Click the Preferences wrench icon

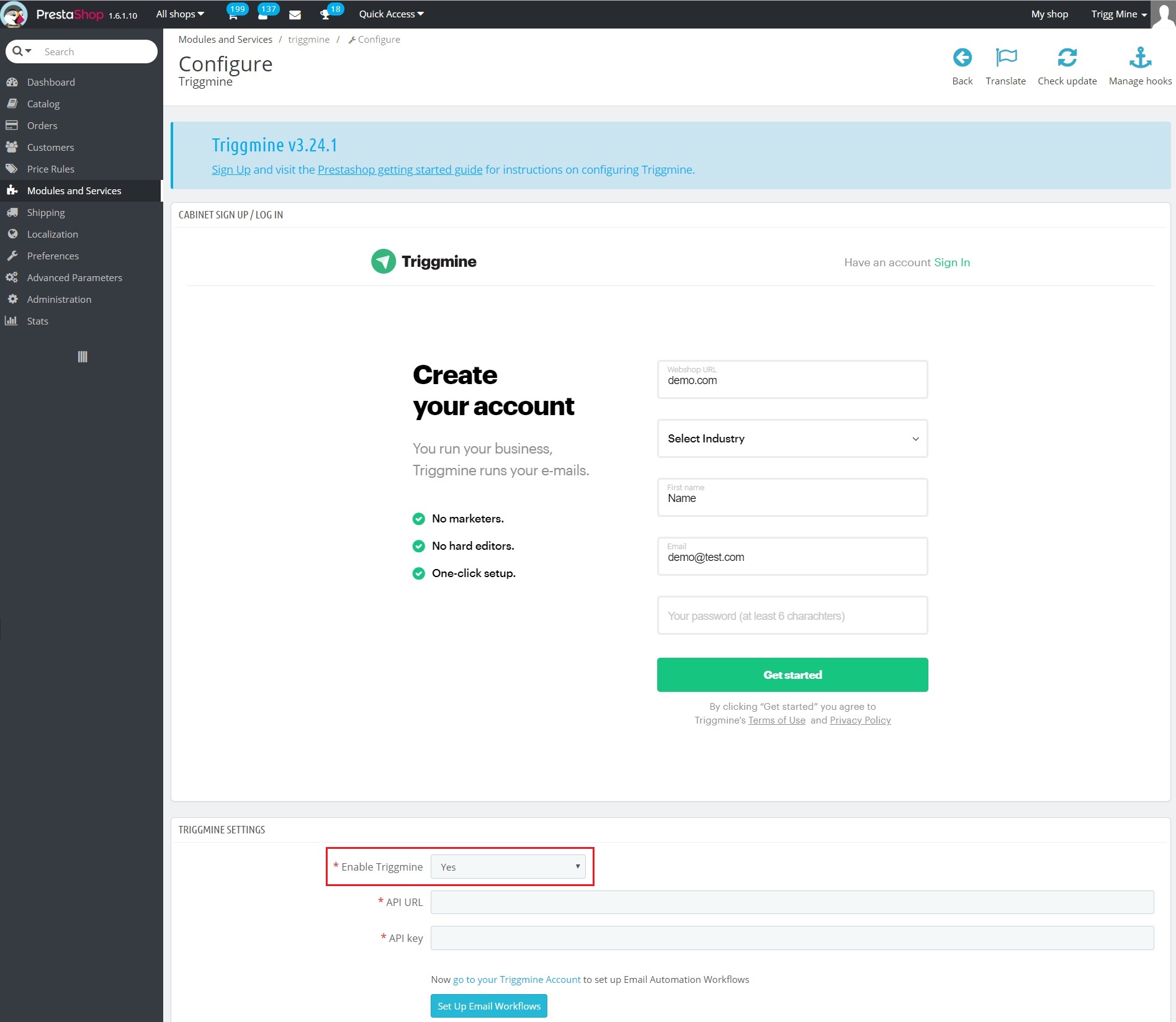12,256
